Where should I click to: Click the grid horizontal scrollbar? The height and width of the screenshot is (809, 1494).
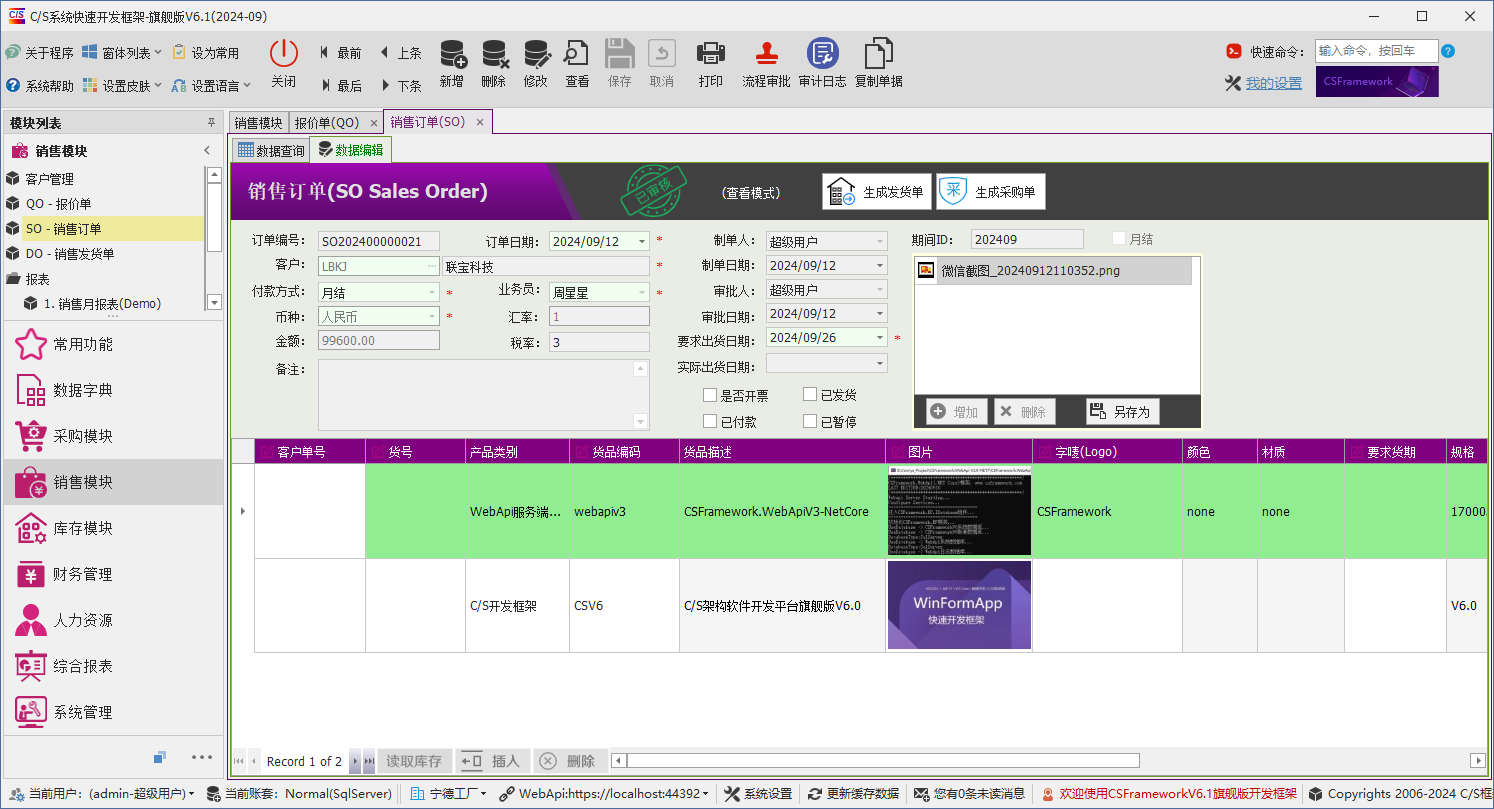coord(1047,761)
